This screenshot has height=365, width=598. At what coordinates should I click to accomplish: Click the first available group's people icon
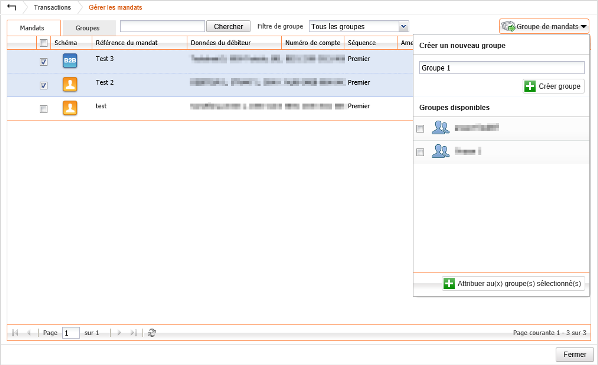pos(440,127)
